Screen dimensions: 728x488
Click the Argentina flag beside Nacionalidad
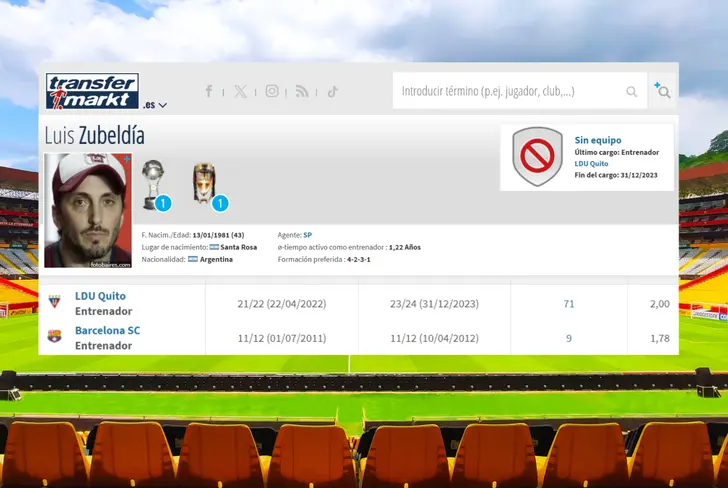point(193,259)
